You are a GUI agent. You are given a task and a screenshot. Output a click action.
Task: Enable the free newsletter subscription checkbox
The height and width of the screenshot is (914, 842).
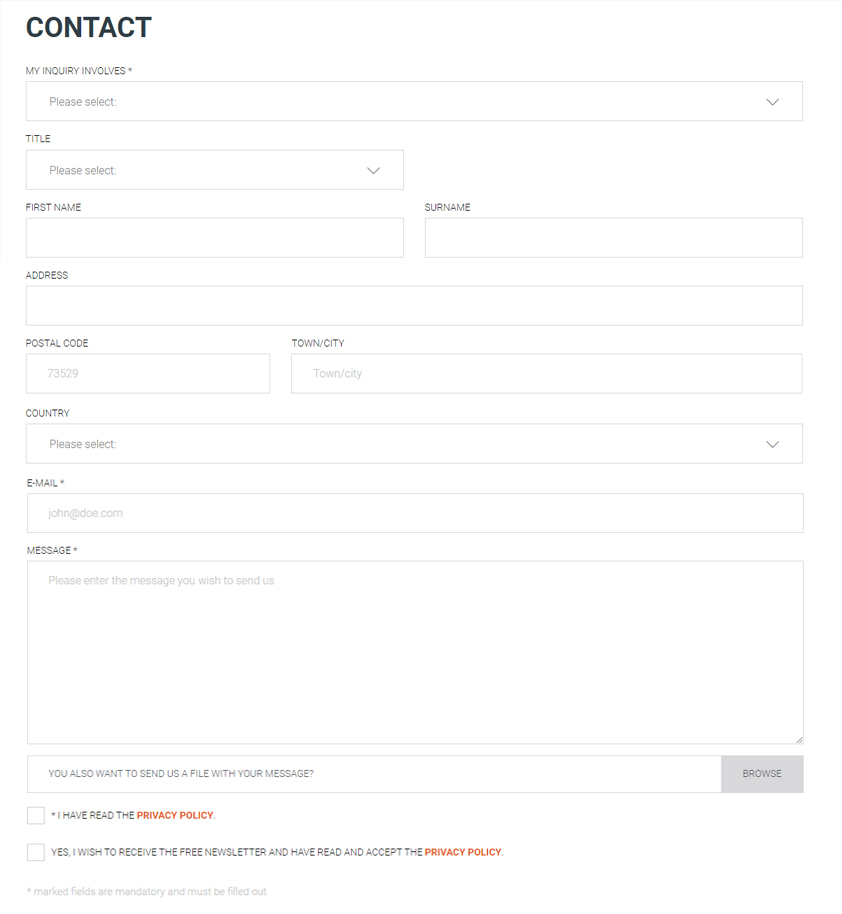click(36, 852)
